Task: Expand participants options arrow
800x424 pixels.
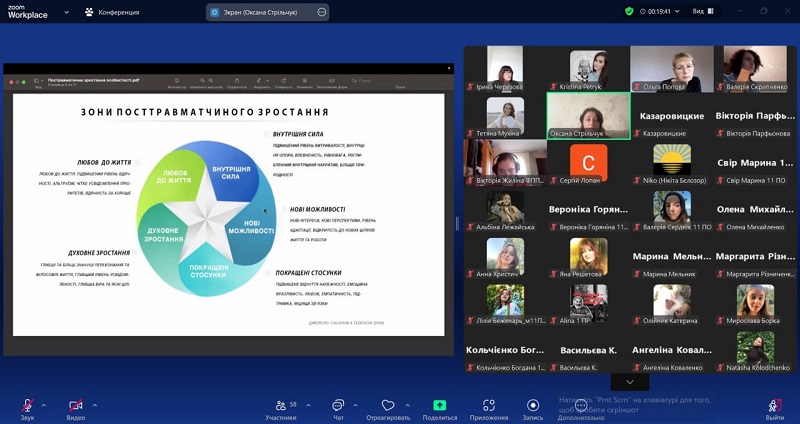Action: click(x=308, y=406)
